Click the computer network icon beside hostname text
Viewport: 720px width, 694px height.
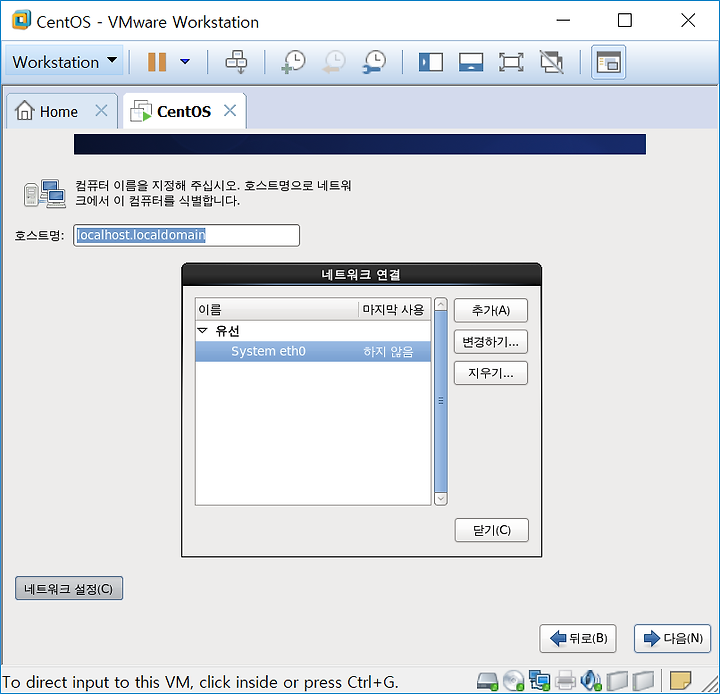pyautogui.click(x=45, y=193)
